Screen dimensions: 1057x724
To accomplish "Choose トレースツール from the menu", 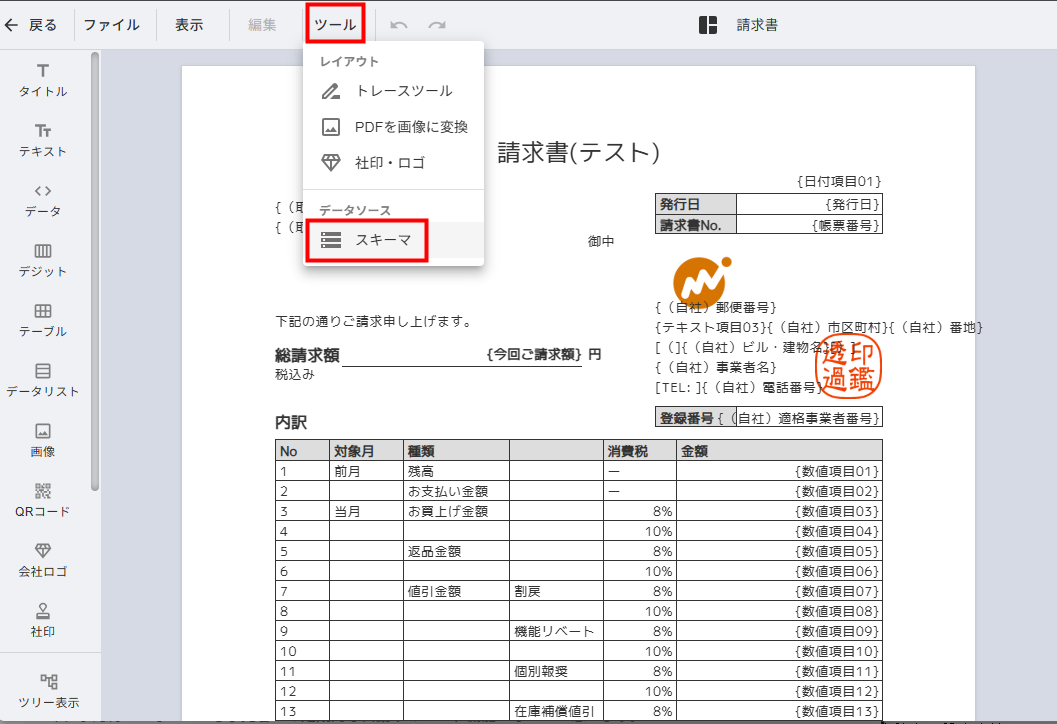I will pyautogui.click(x=403, y=91).
